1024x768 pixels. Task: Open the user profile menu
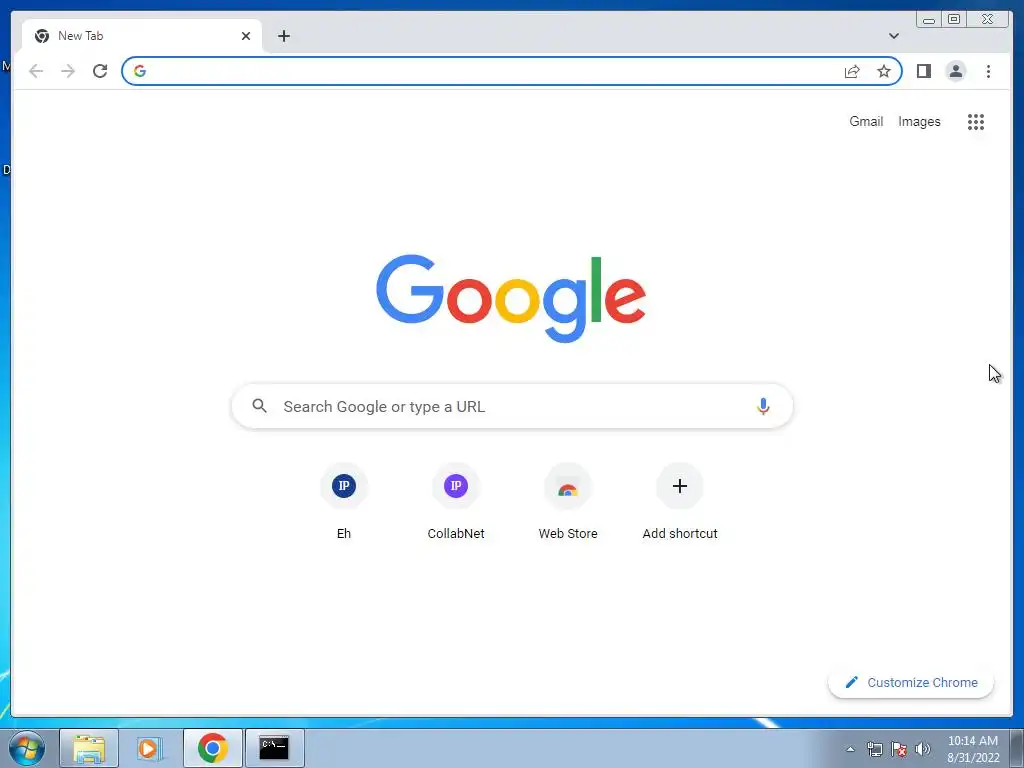click(x=955, y=71)
